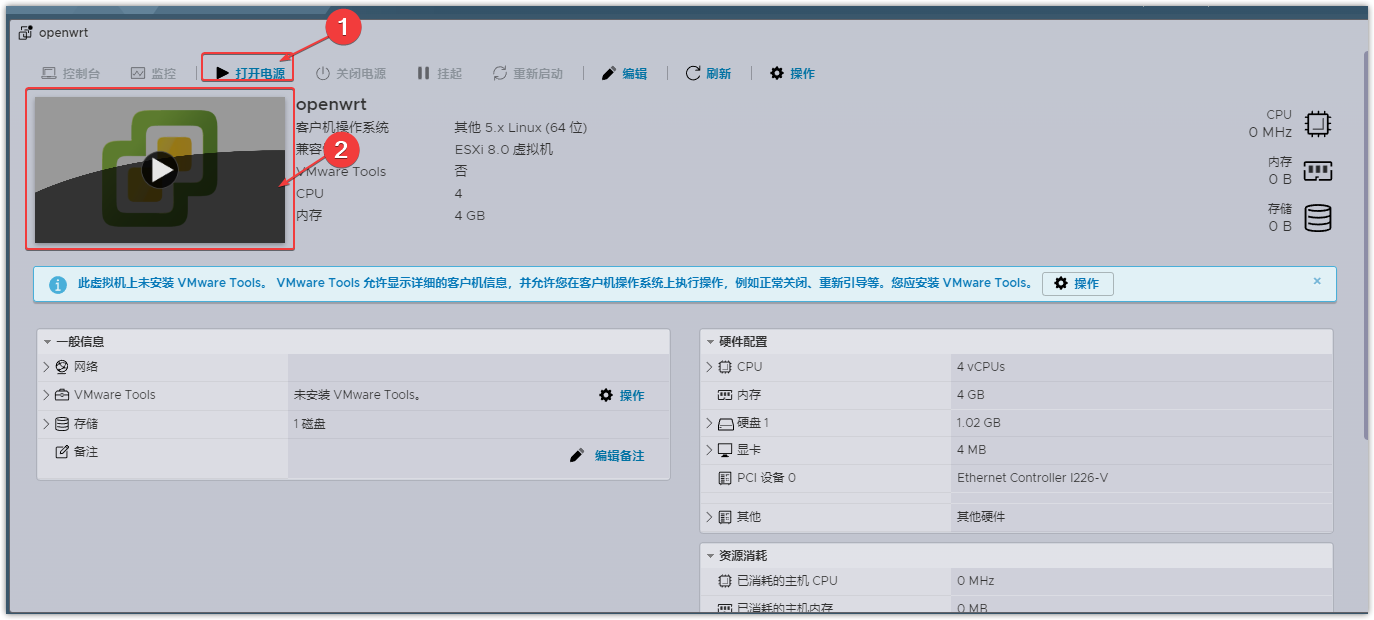1374x620 pixels.
Task: Expand the 网络 row
Action: [x=46, y=367]
